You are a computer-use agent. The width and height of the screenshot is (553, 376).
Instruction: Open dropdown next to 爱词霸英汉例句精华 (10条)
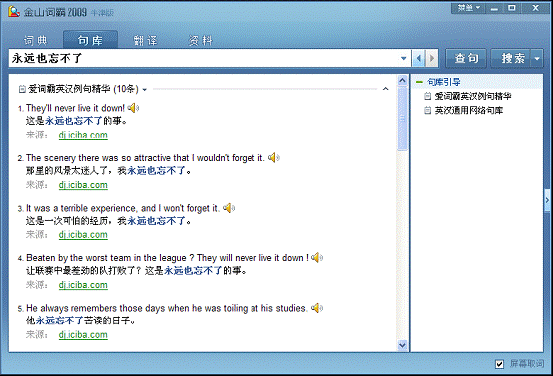144,90
